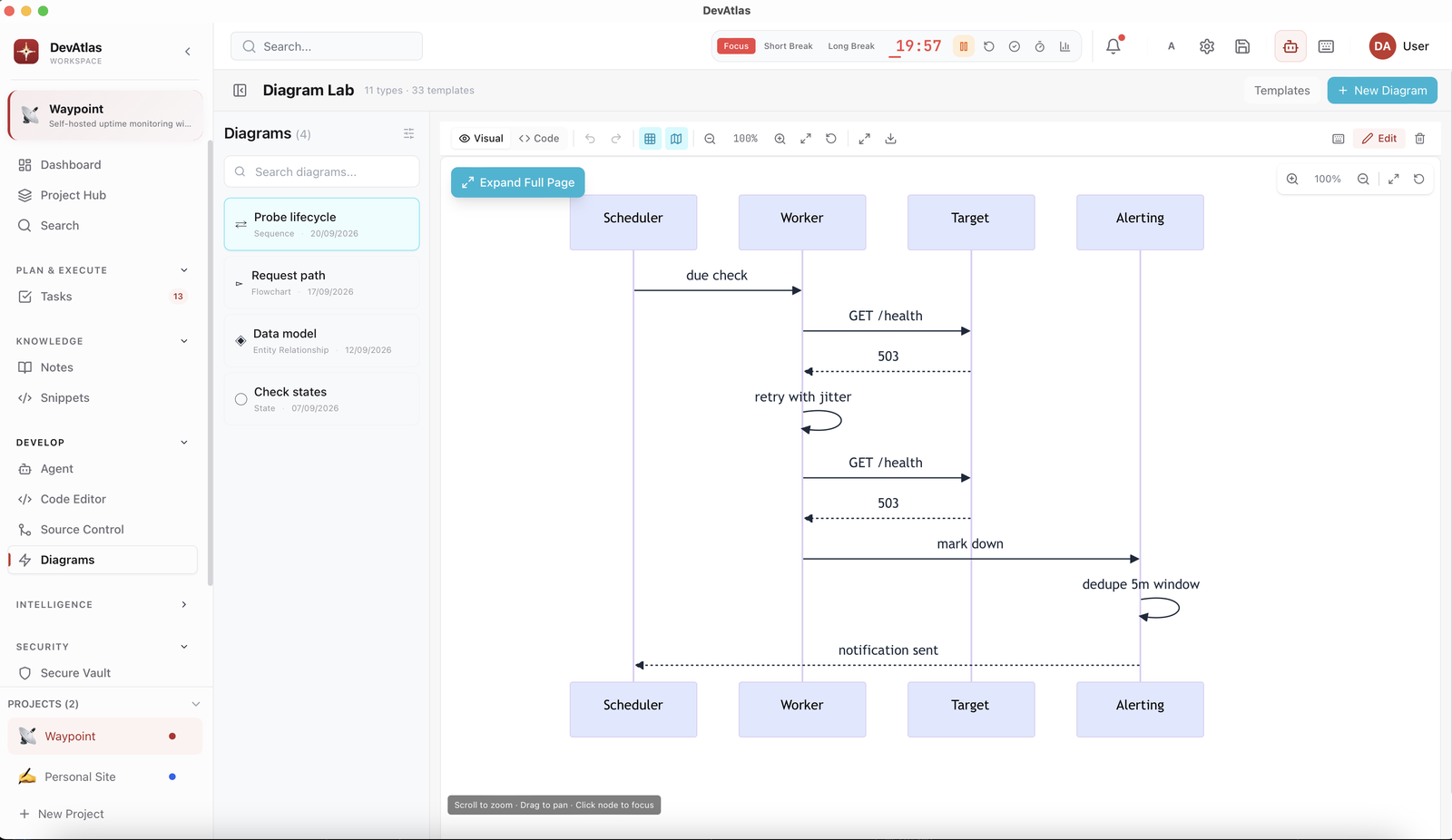Click the top Scheduler participant box
The image size is (1452, 840).
click(633, 222)
